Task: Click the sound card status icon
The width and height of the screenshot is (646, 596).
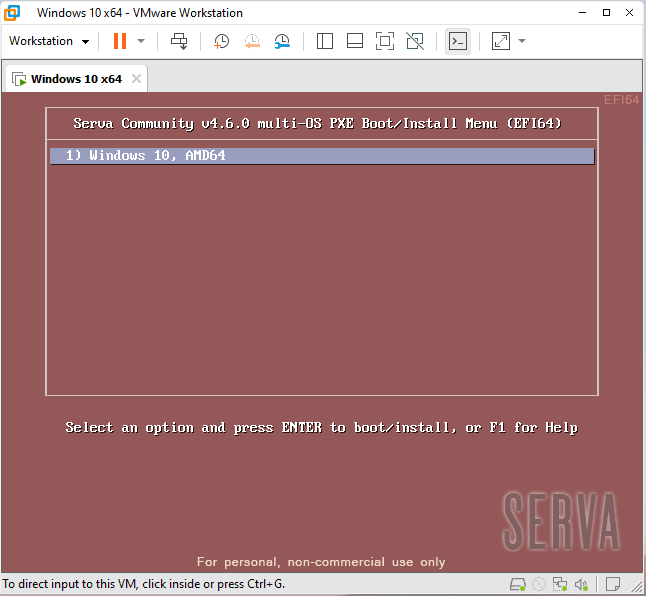Action: pos(580,584)
